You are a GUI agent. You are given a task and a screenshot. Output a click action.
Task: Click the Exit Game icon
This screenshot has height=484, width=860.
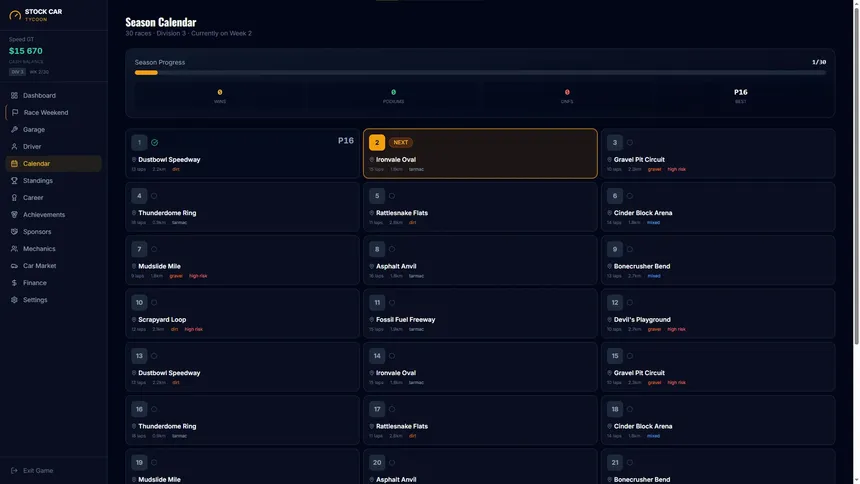pyautogui.click(x=14, y=470)
